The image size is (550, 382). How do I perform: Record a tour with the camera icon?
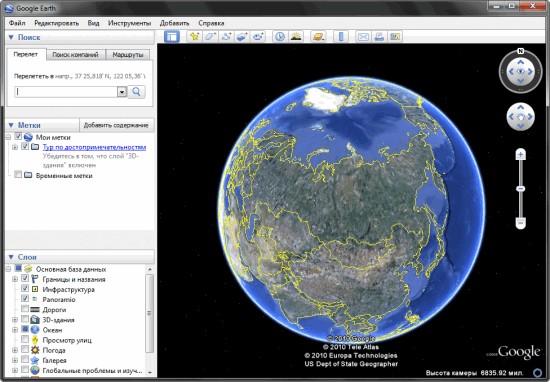(259, 36)
